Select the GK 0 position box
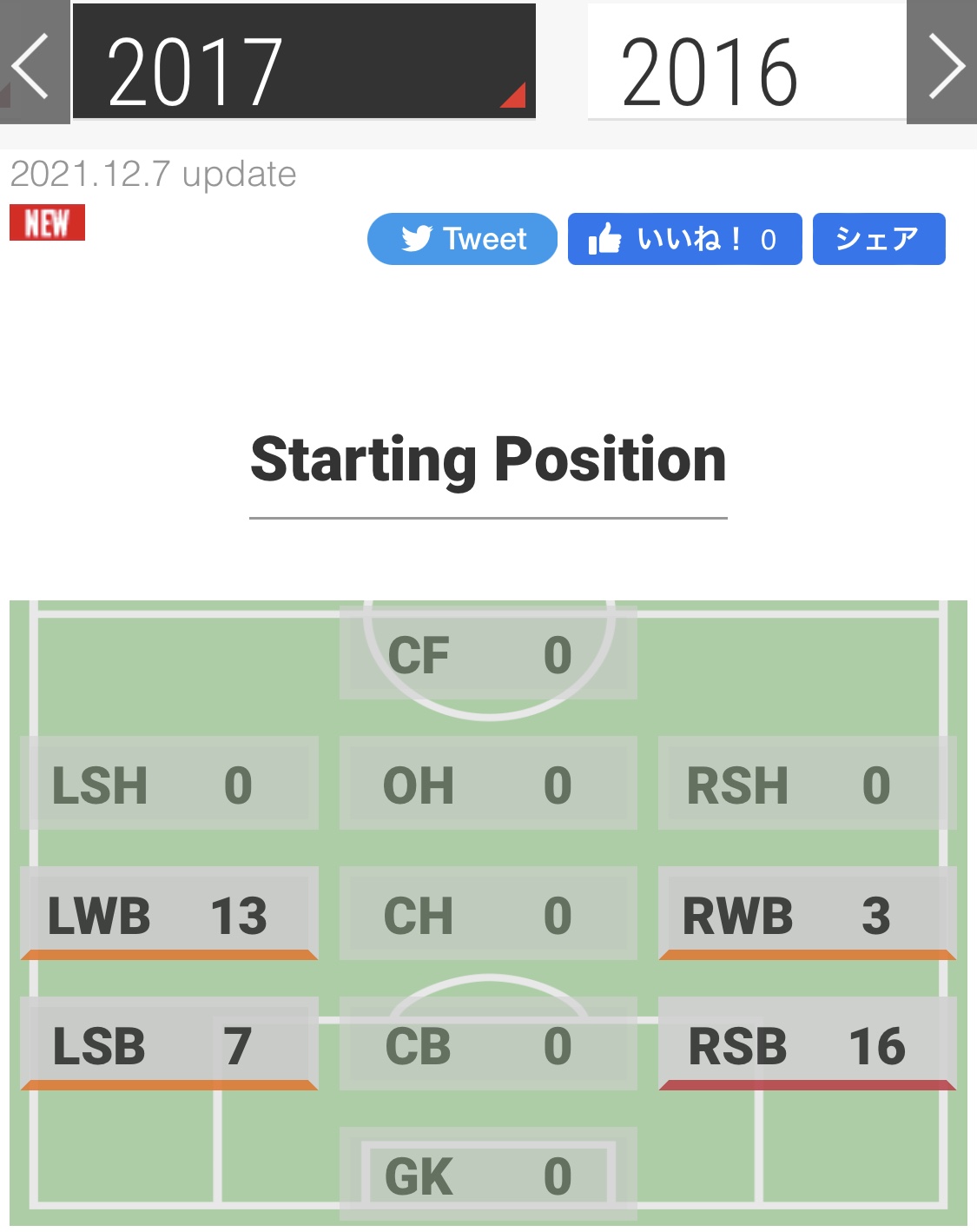977x1232 pixels. click(x=488, y=1175)
